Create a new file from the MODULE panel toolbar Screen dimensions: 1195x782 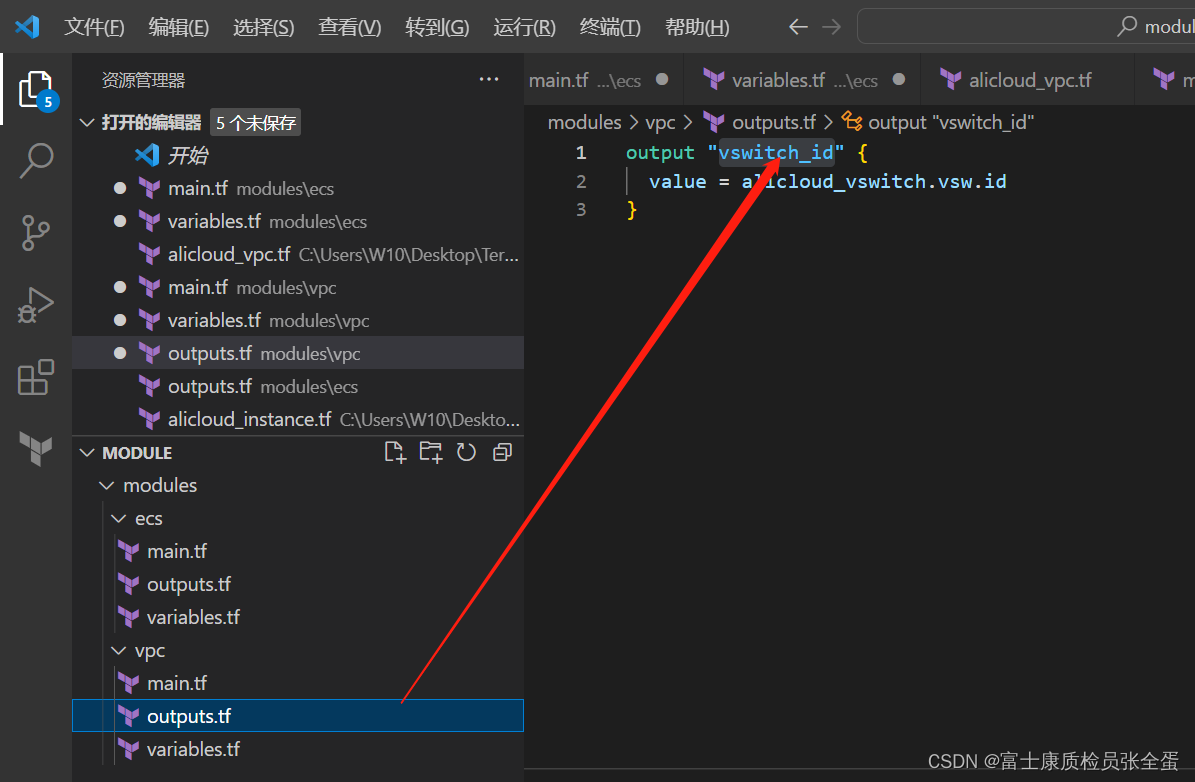[x=395, y=452]
